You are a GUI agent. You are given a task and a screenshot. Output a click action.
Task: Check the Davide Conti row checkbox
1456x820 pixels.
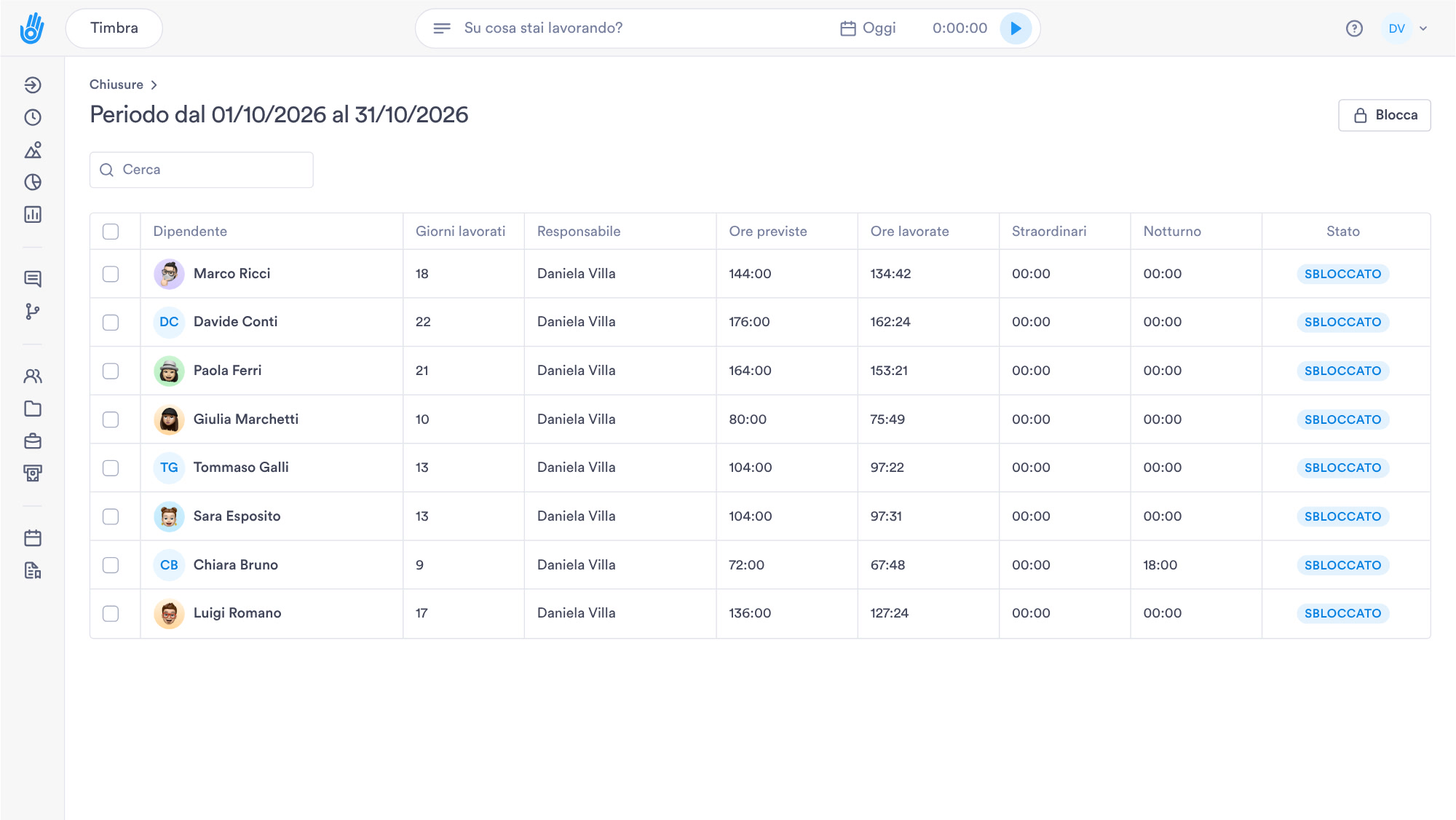pos(111,322)
